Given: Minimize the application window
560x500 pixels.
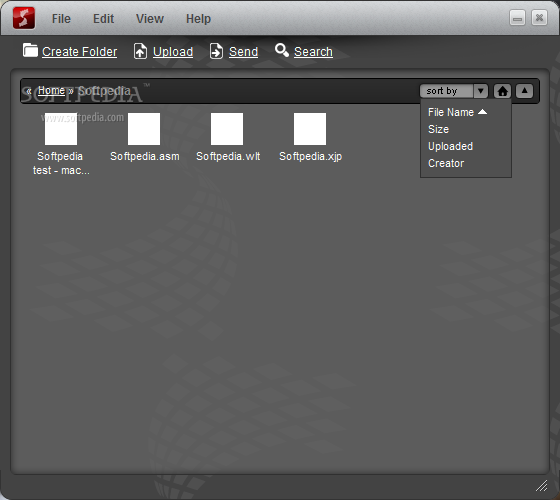Looking at the screenshot, I should click(517, 18).
